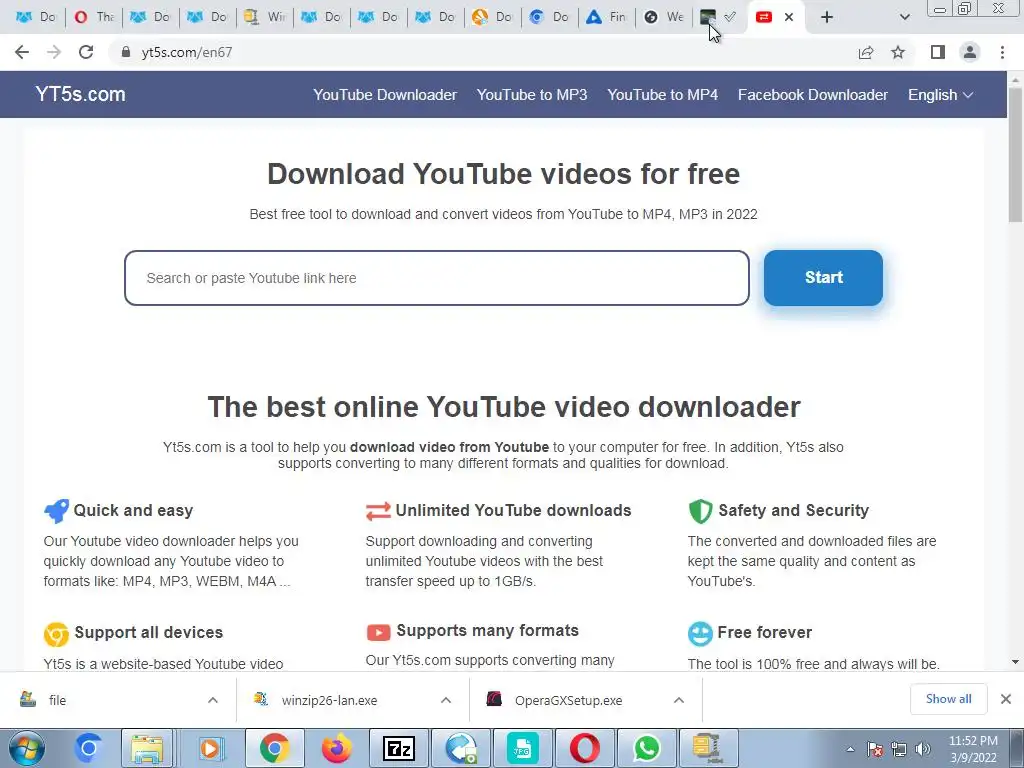Switch to the first 'Do' tab
The image size is (1024, 768).
tap(36, 17)
